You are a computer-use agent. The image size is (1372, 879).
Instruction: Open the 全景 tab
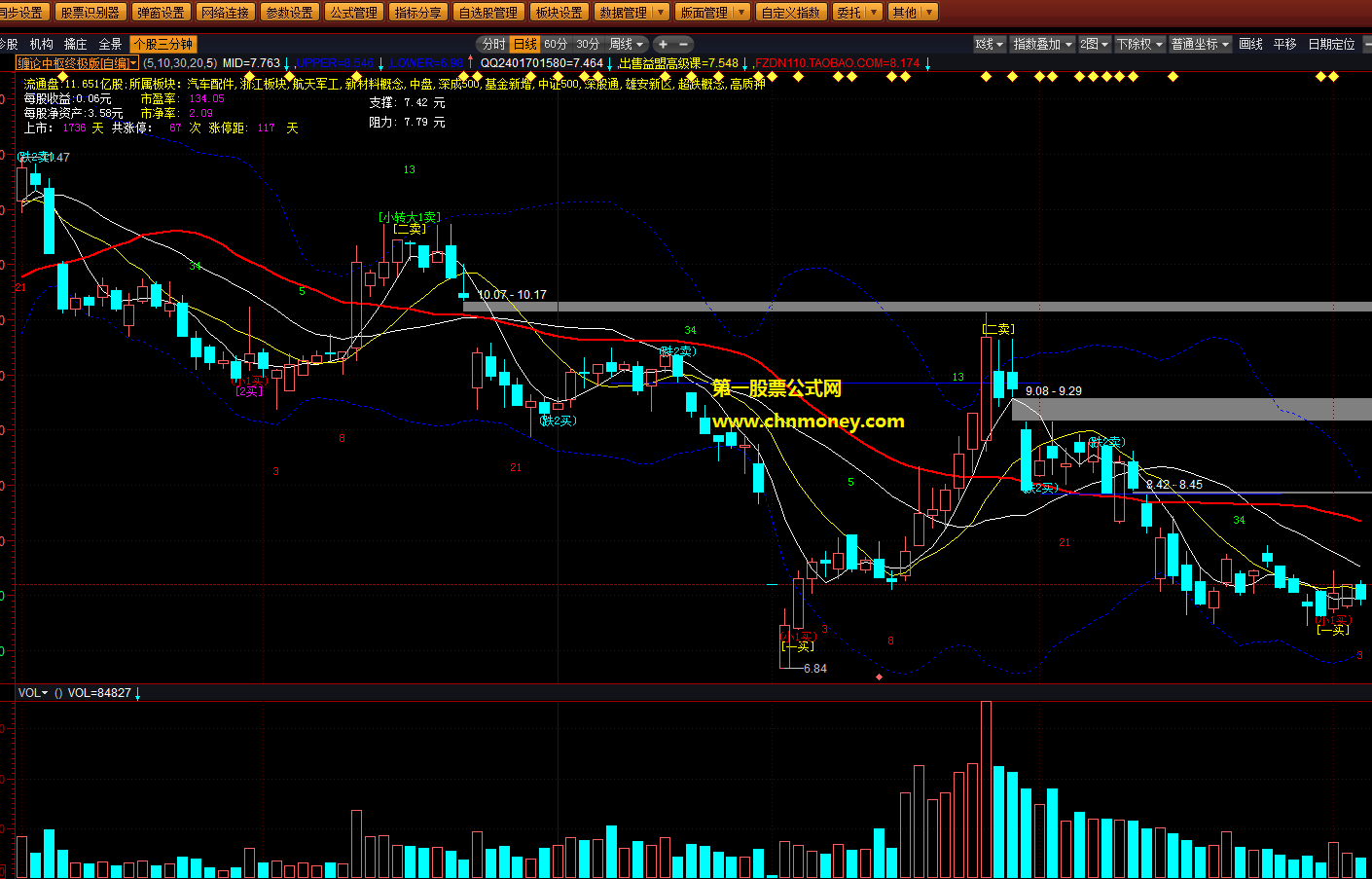point(110,44)
